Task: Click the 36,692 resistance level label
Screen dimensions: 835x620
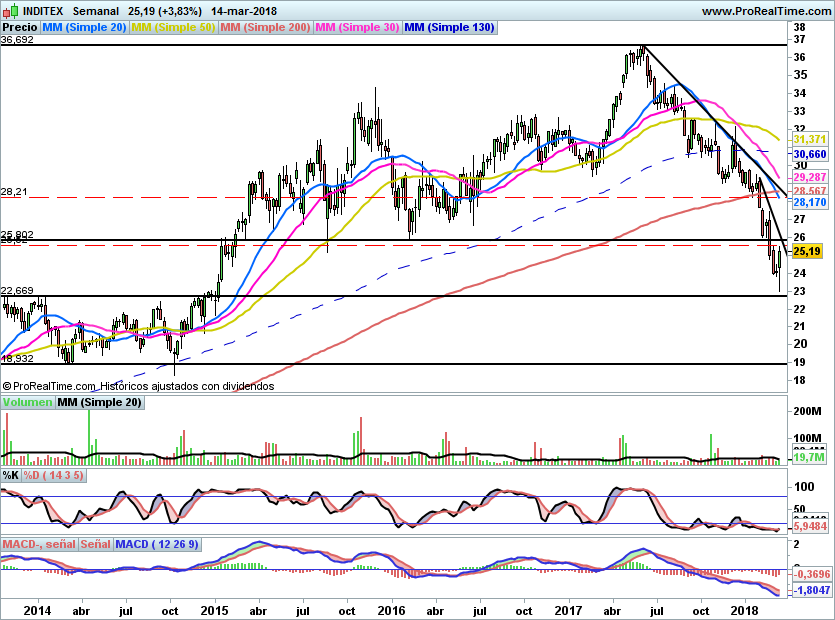Action: click(x=17, y=39)
